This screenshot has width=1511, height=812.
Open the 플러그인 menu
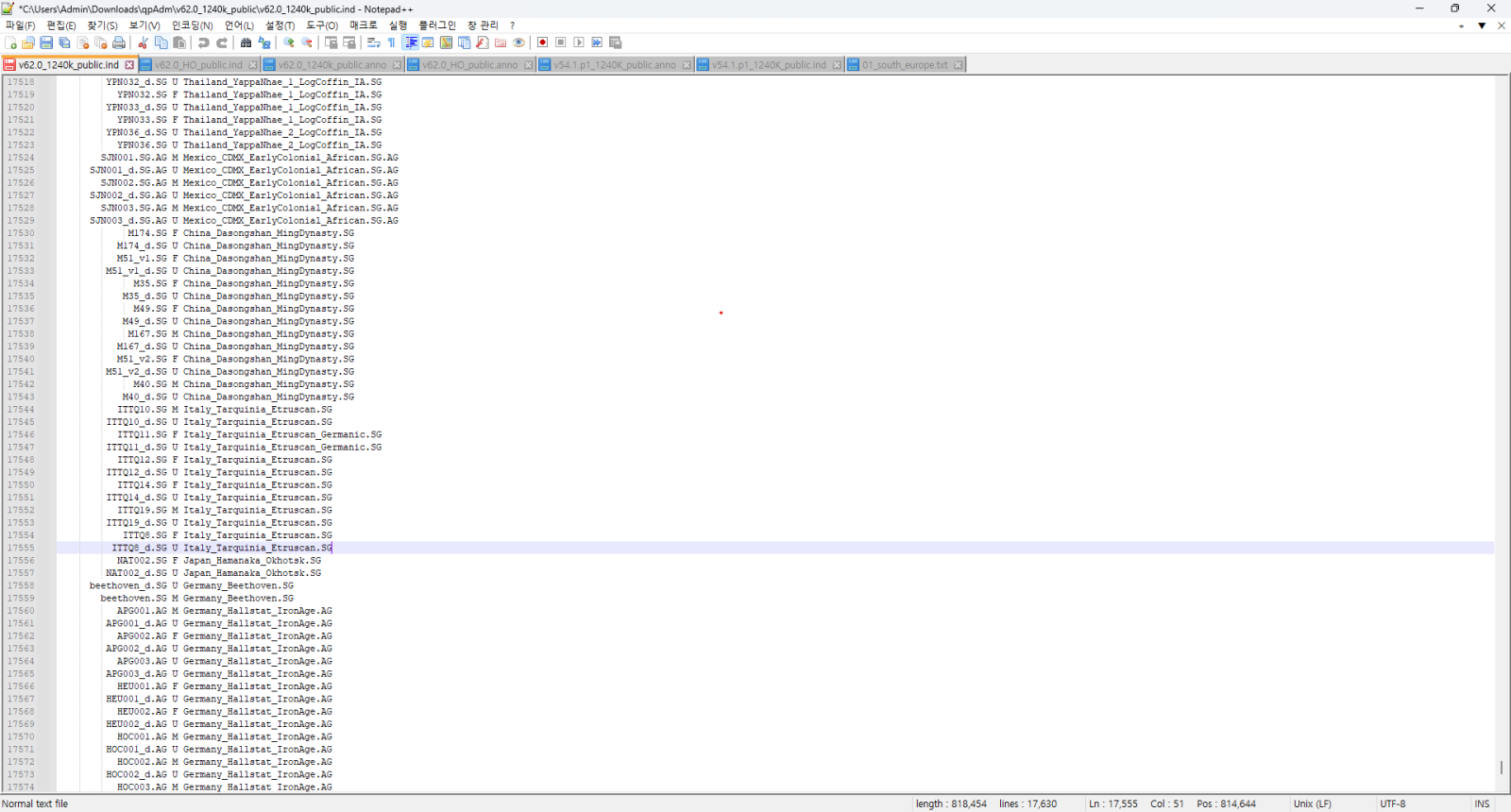(x=437, y=25)
